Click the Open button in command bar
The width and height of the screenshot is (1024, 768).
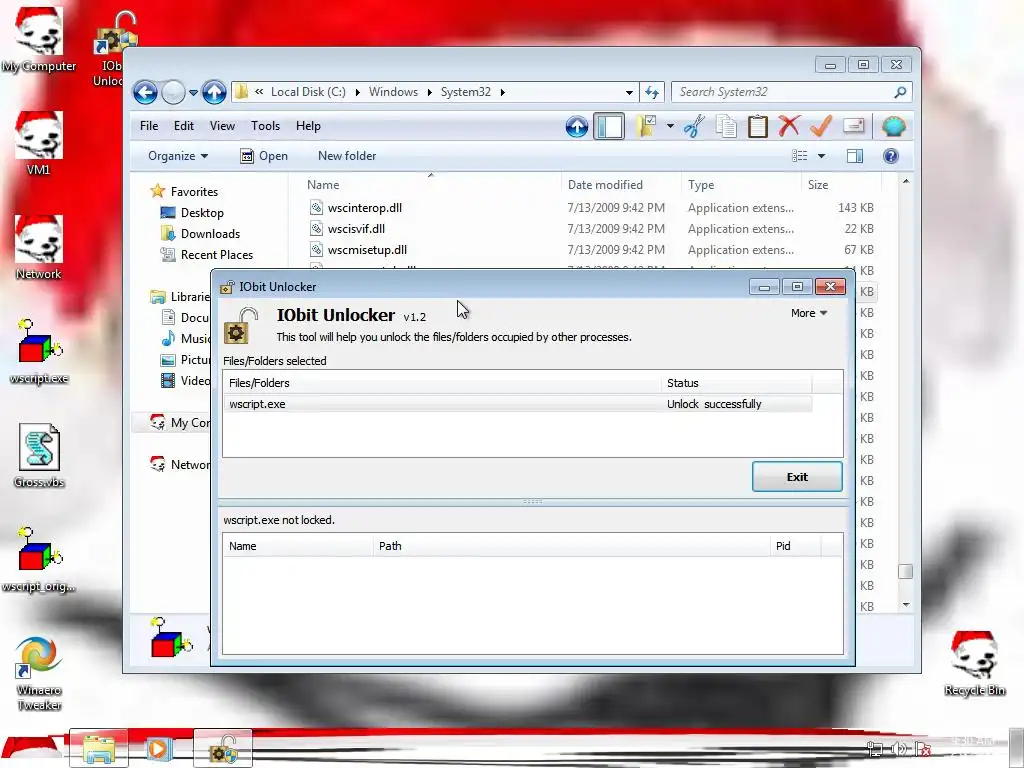click(x=264, y=156)
